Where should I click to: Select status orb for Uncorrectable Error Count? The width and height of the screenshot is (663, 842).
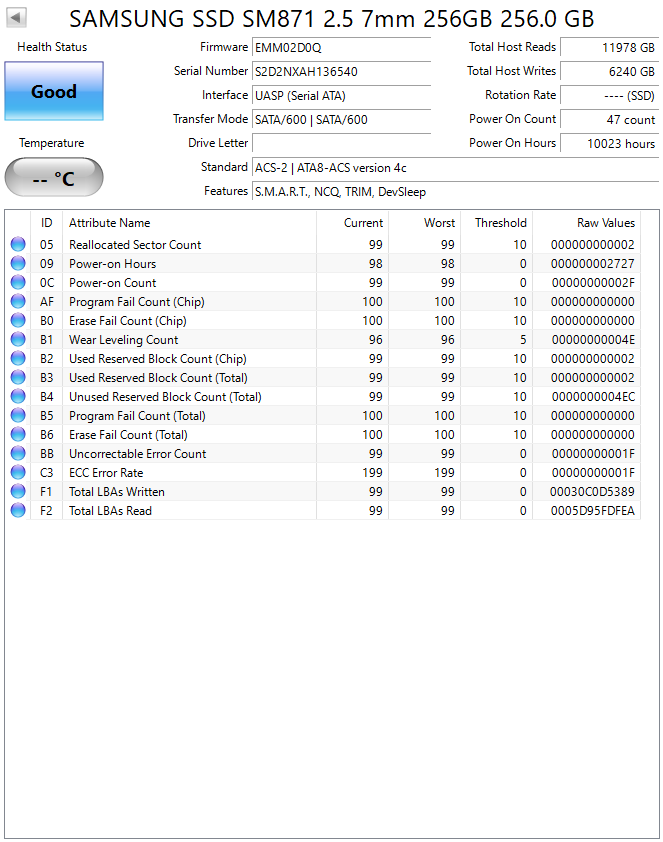(x=18, y=453)
